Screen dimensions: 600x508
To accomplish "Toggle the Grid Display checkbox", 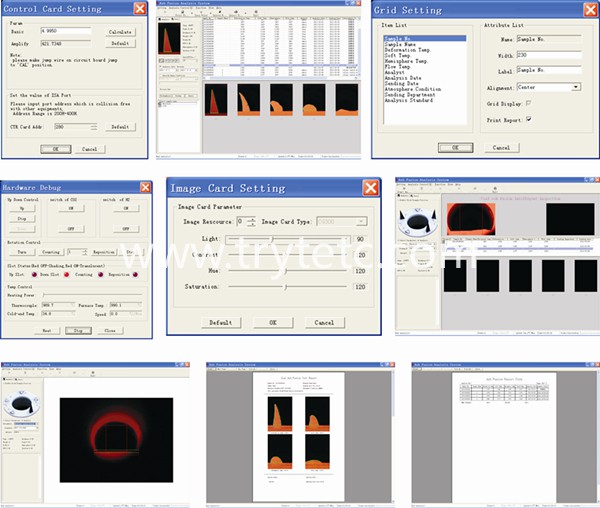I will coord(528,103).
